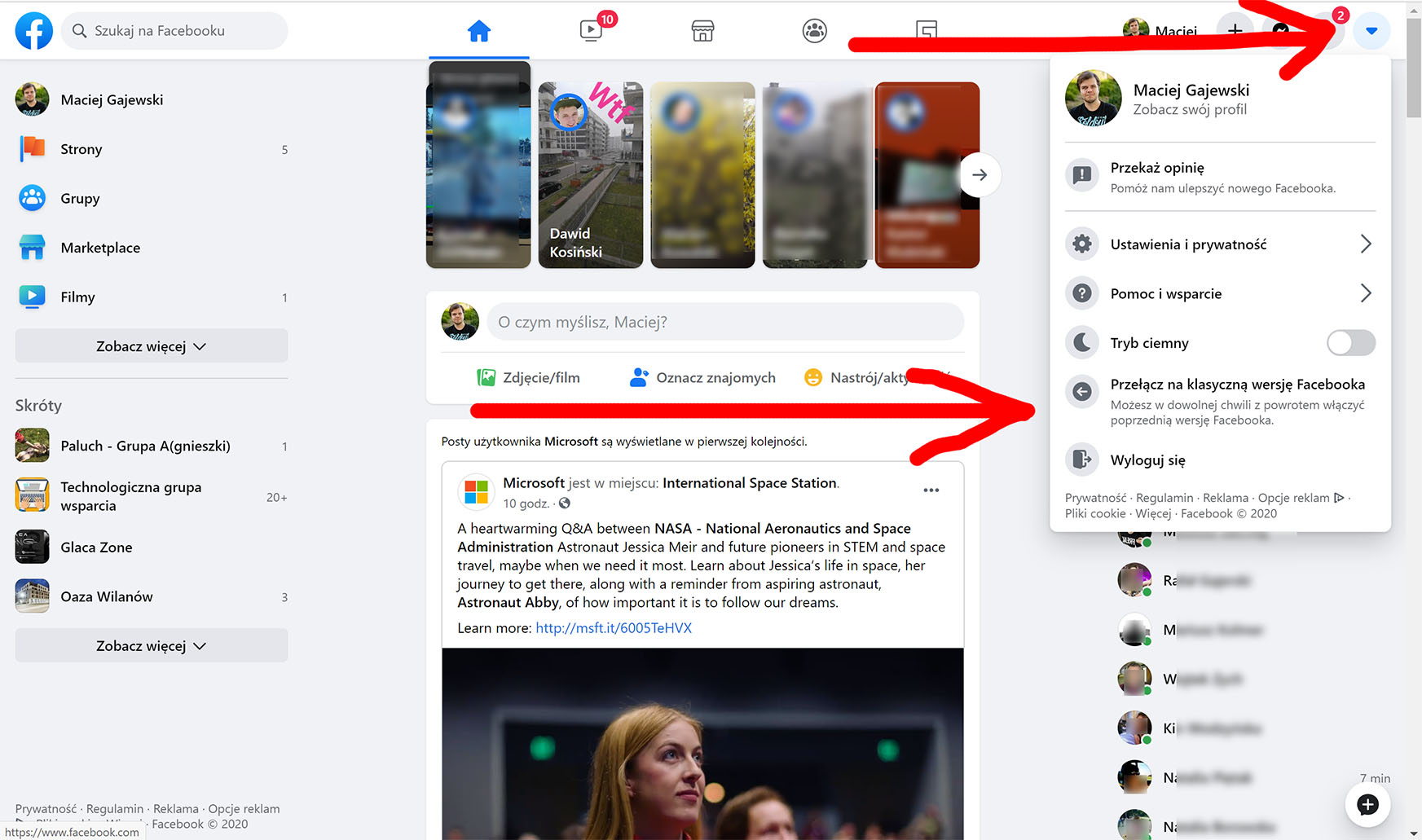Click Regulamin link in dropdown footer
Image resolution: width=1422 pixels, height=840 pixels.
tap(1164, 498)
